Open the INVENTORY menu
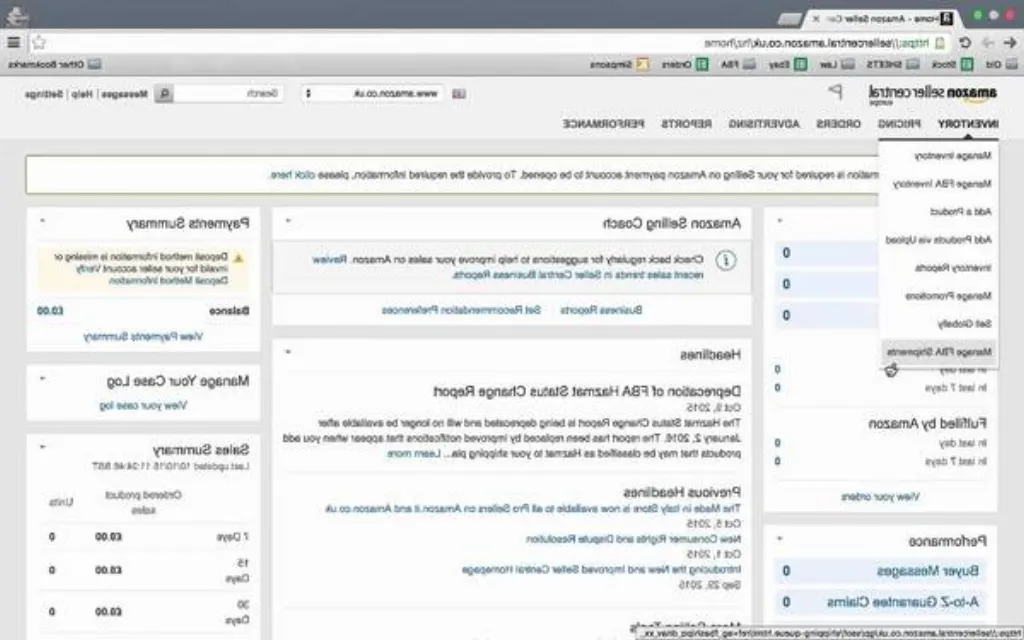The width and height of the screenshot is (1024, 640). point(968,123)
